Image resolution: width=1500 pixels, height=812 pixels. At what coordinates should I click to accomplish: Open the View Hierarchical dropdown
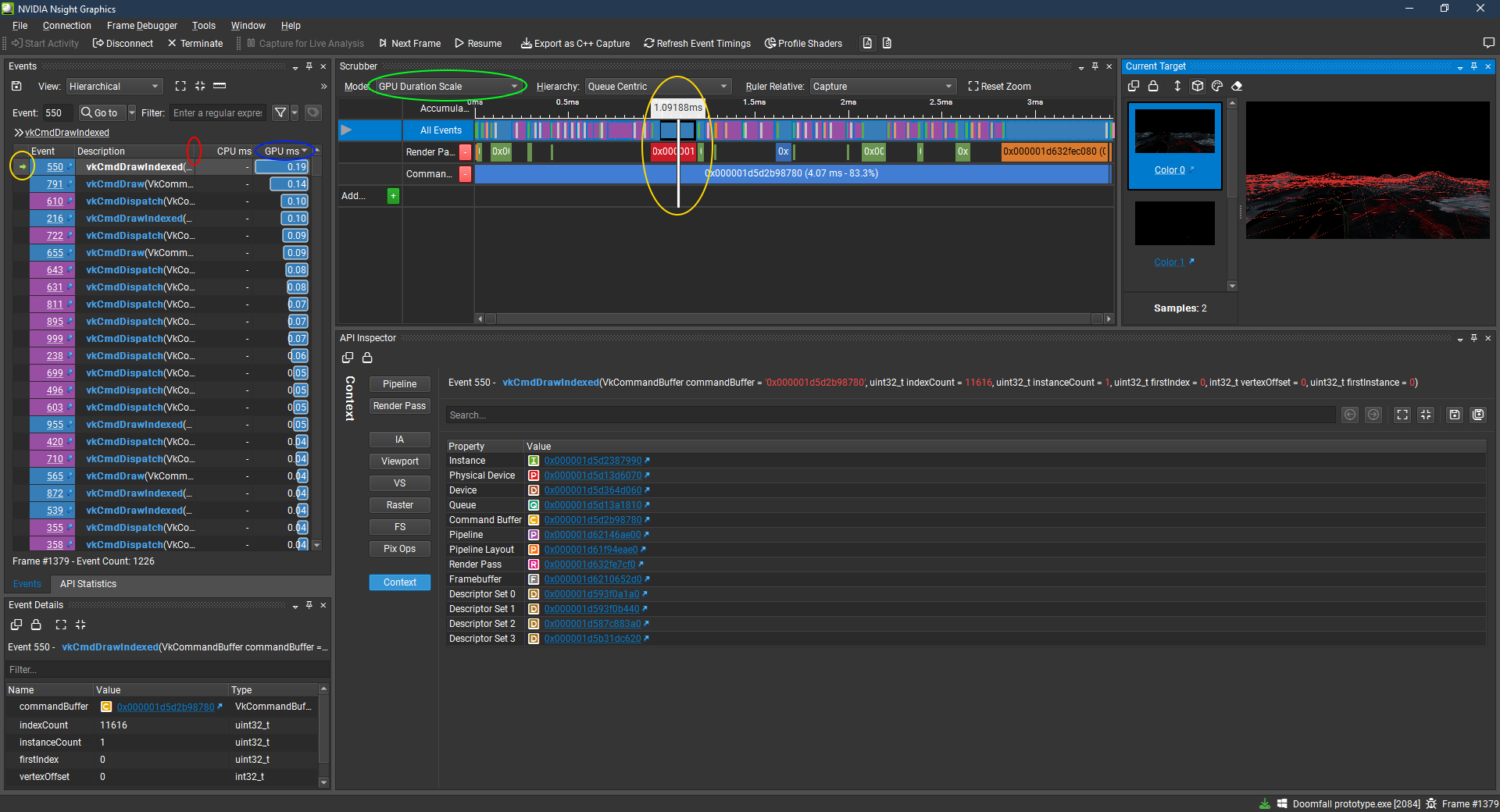coord(114,87)
